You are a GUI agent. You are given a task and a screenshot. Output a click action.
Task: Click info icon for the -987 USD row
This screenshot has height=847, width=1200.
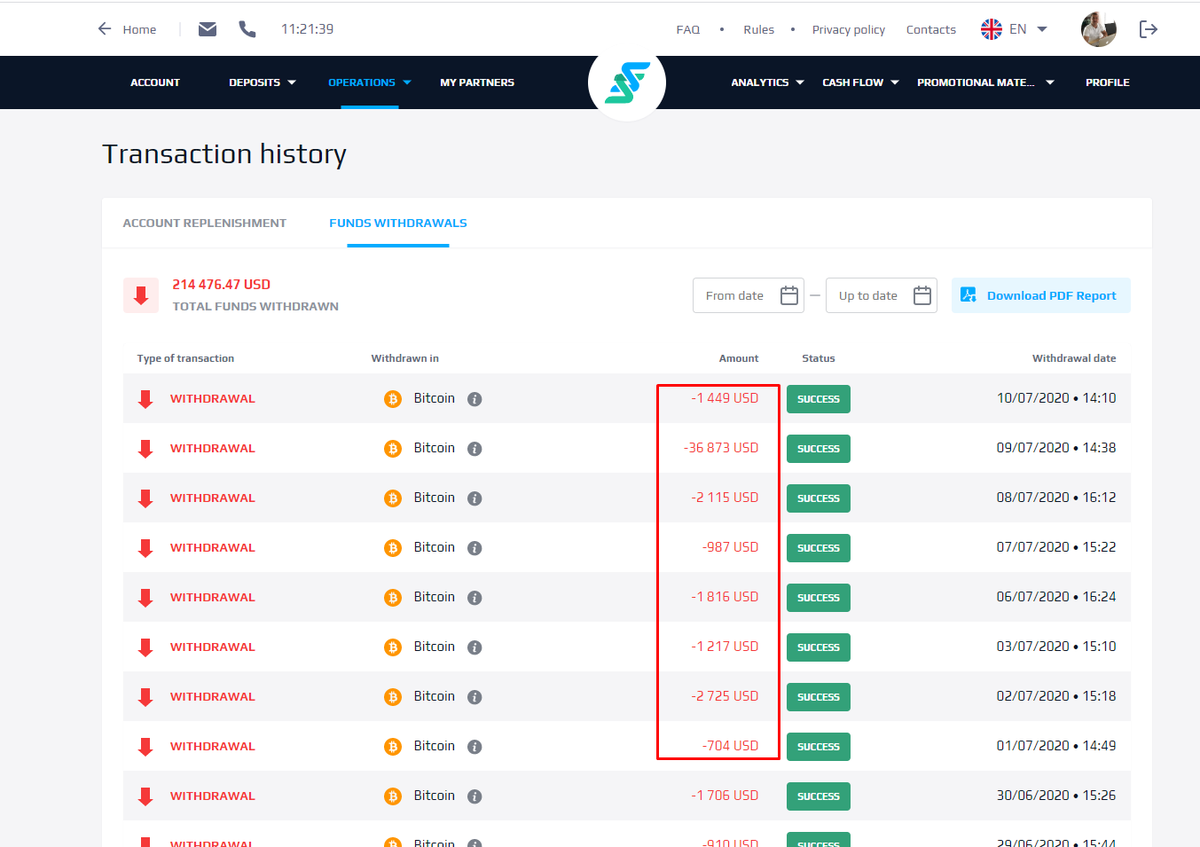point(475,548)
